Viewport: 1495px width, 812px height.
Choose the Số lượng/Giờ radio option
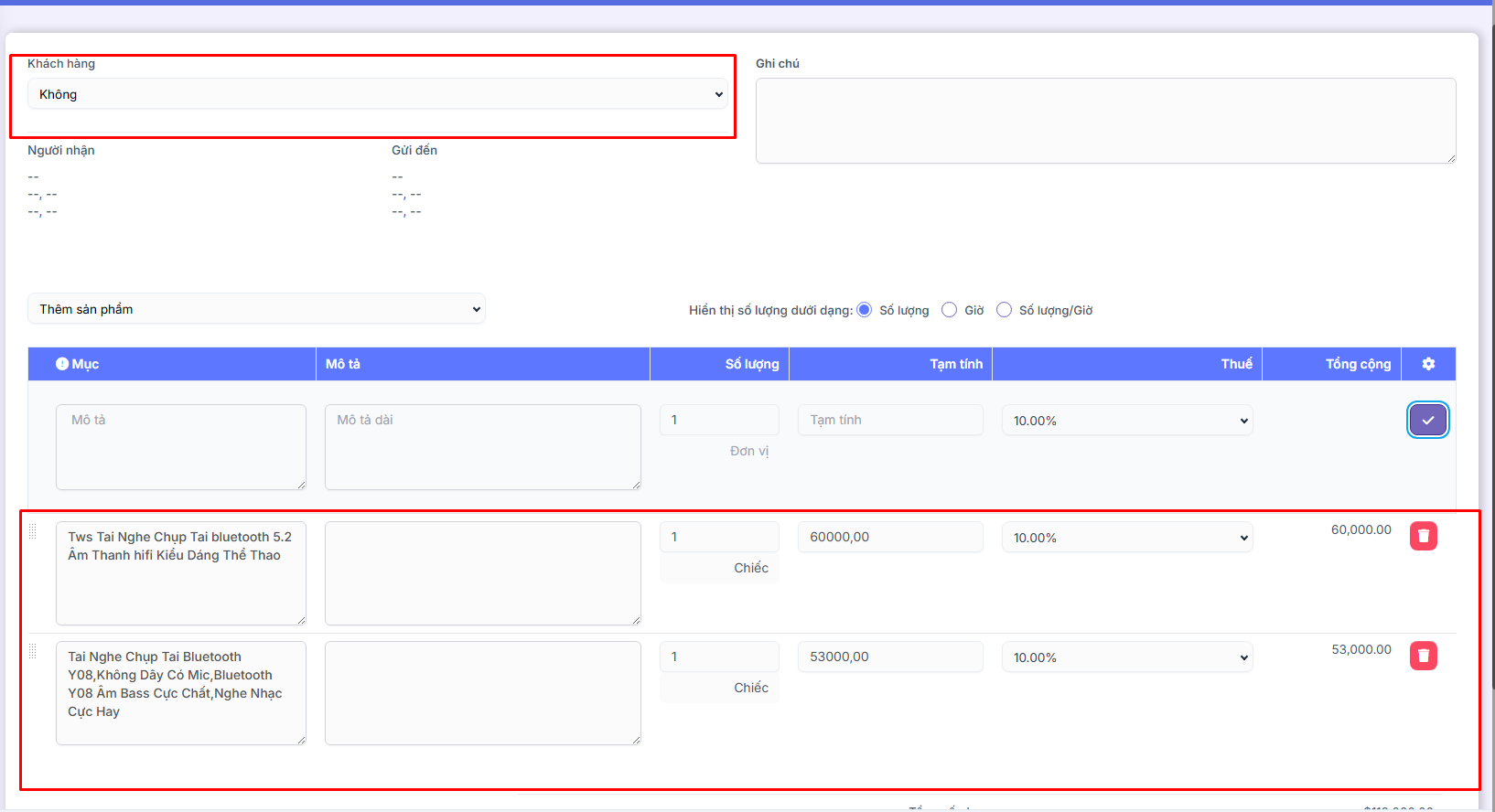[x=1004, y=310]
